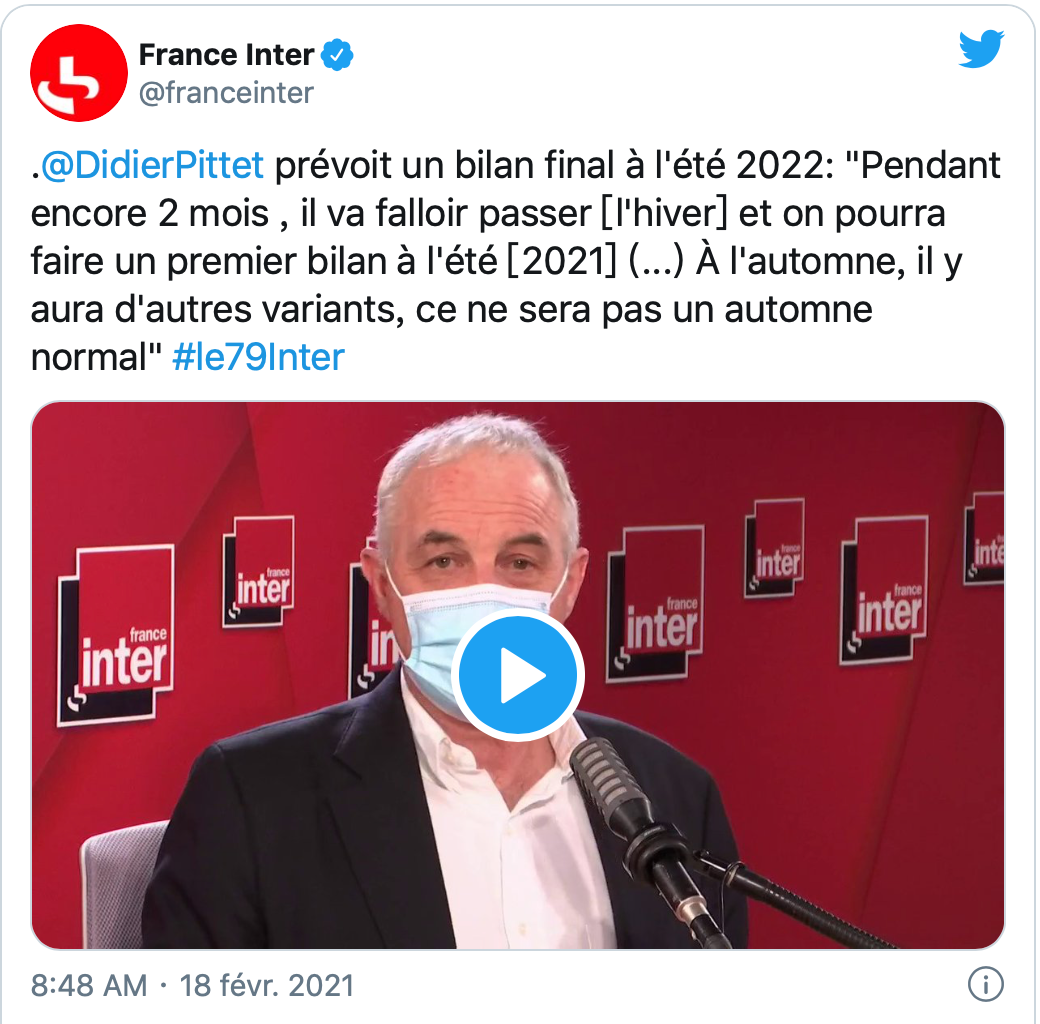Open the @DidierPittet mention
Viewport: 1040px width, 1024px height.
(153, 165)
